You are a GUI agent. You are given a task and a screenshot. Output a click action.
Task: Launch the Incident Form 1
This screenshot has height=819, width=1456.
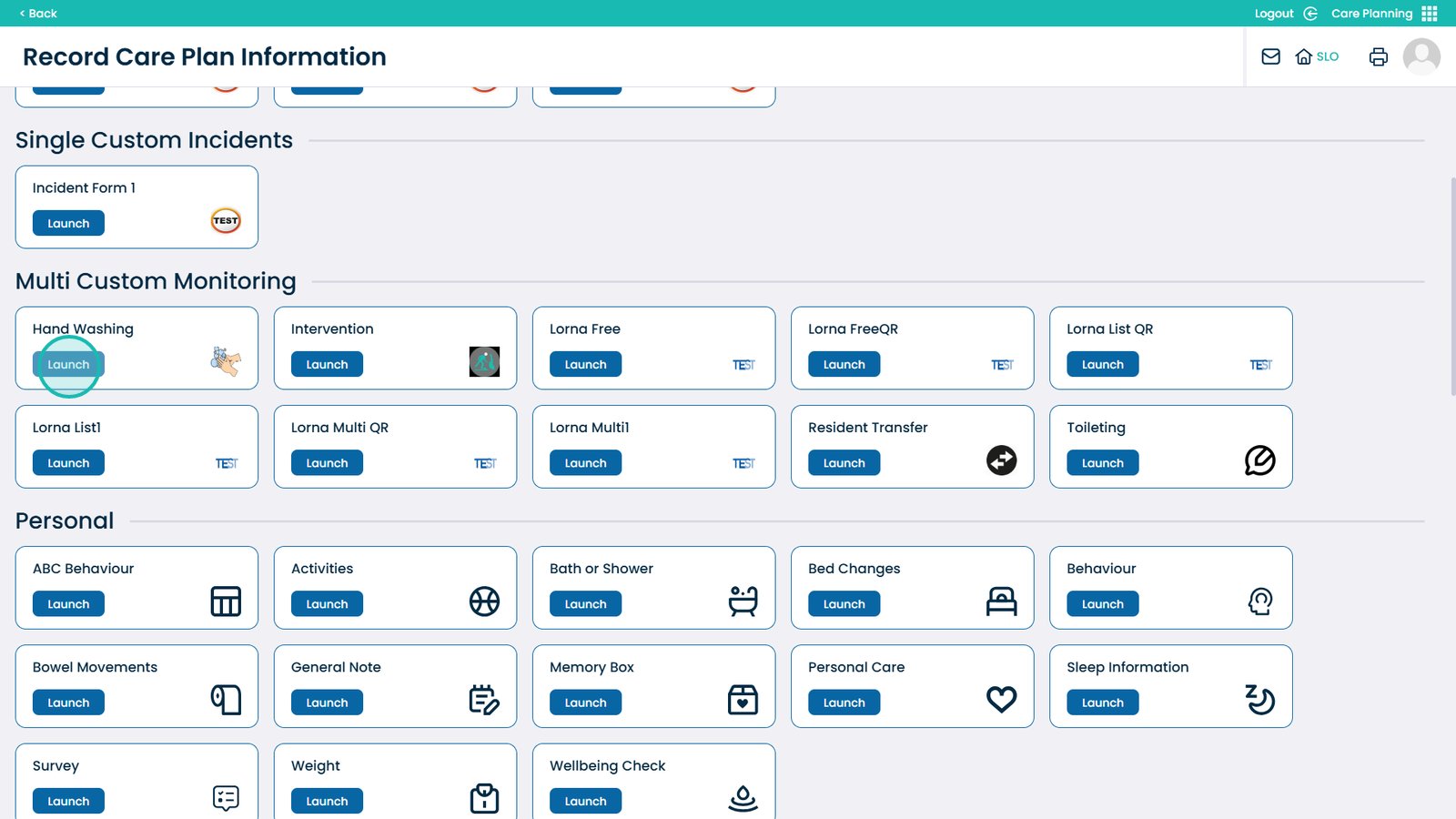[x=68, y=224]
